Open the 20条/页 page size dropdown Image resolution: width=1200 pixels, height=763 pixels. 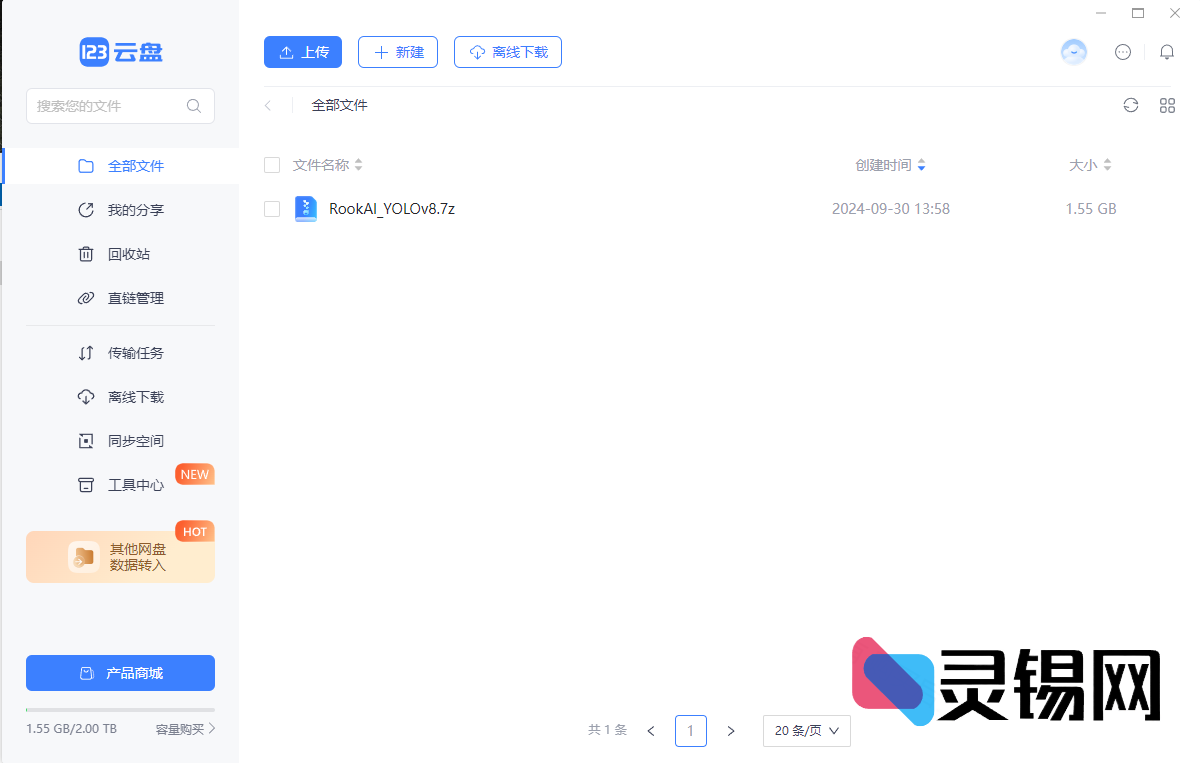coord(806,731)
